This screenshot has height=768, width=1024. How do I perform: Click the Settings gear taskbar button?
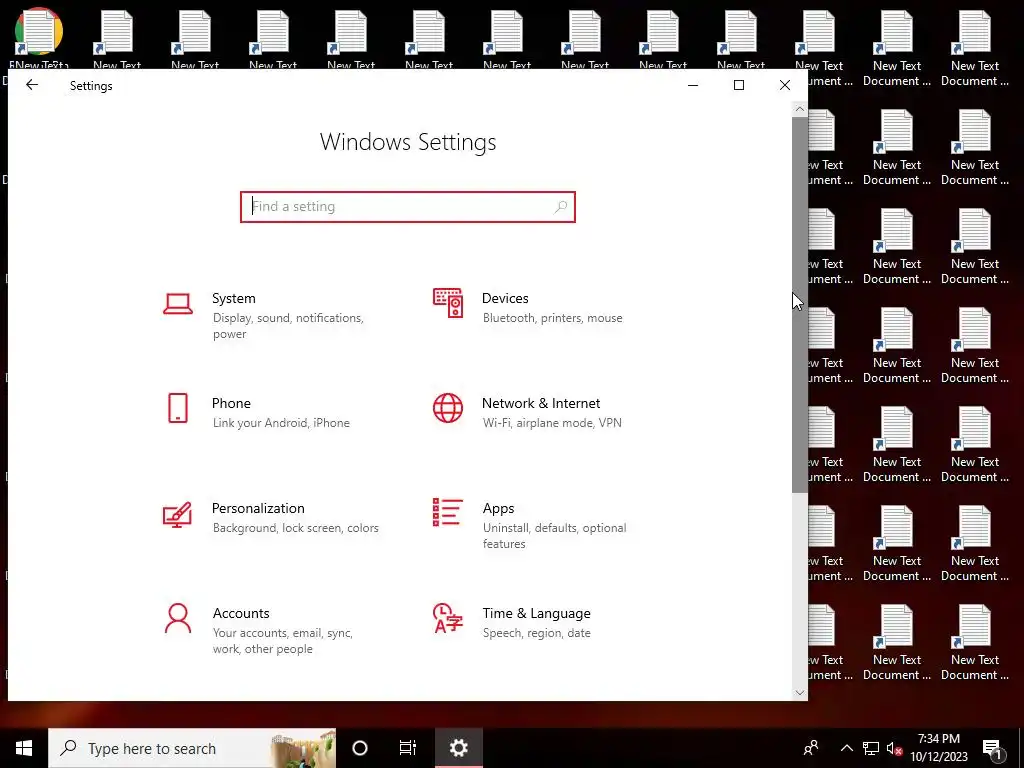tap(458, 748)
